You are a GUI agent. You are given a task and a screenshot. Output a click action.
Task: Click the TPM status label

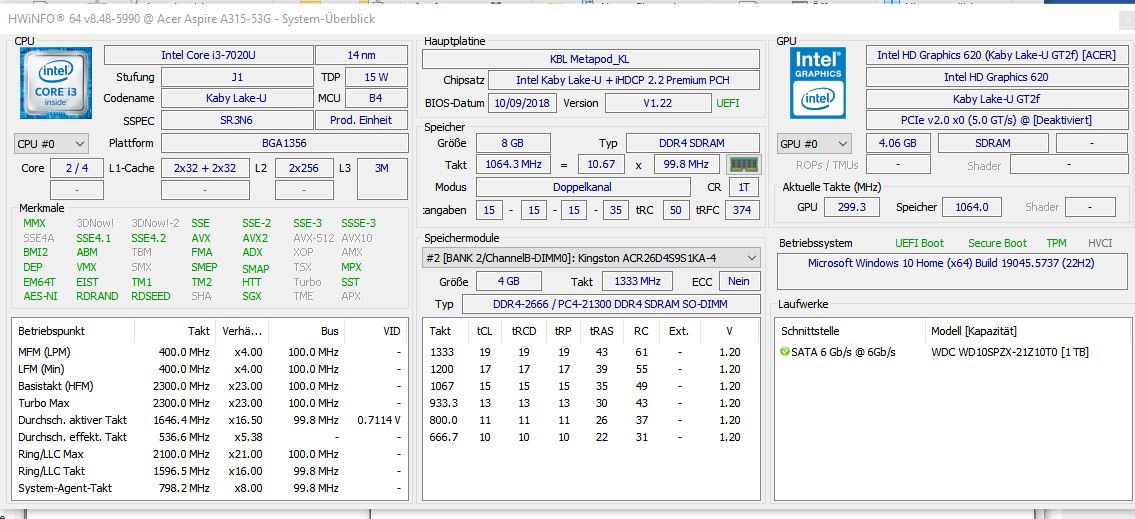tap(1056, 243)
